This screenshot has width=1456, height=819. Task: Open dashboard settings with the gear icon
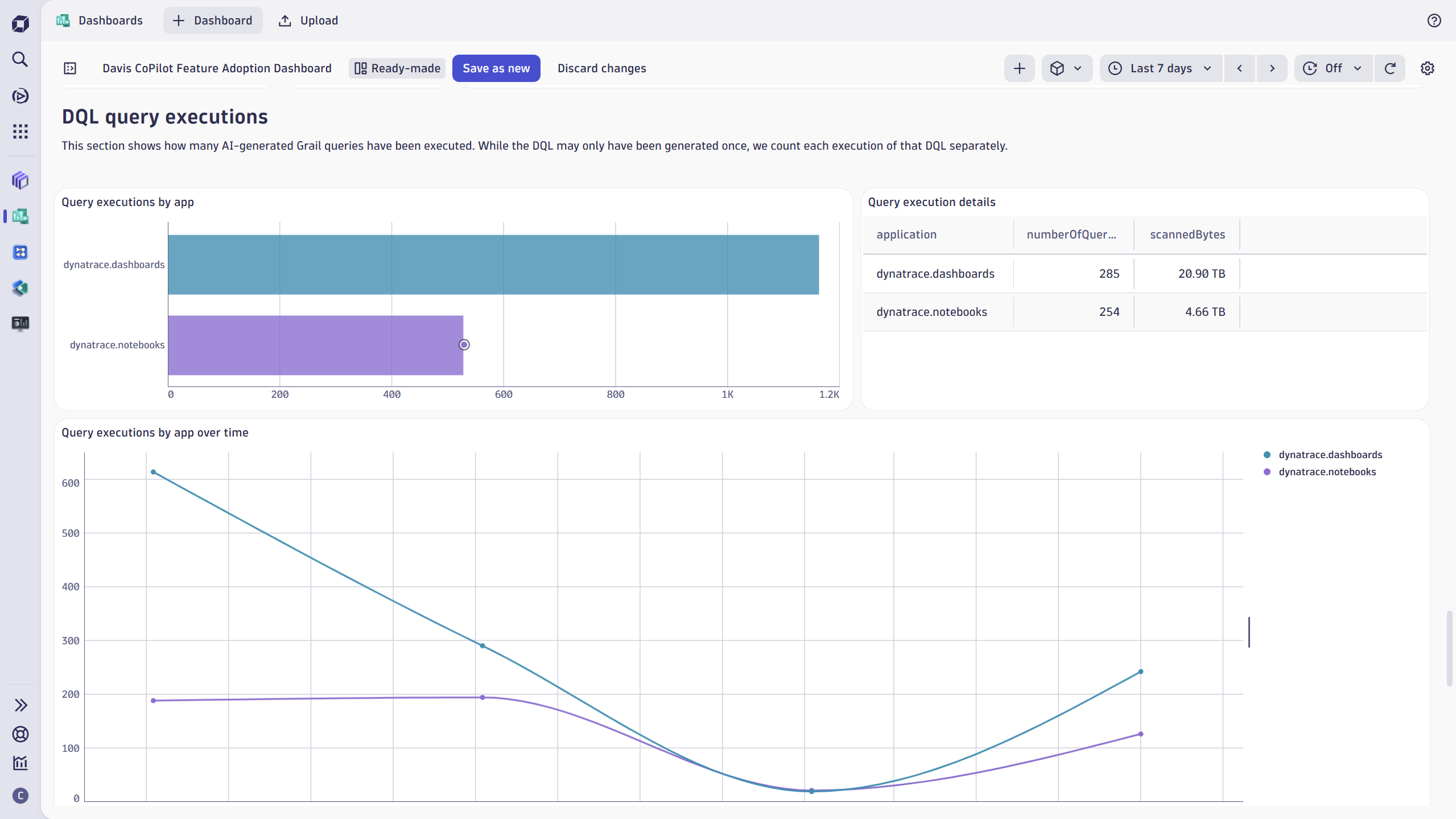[x=1428, y=68]
